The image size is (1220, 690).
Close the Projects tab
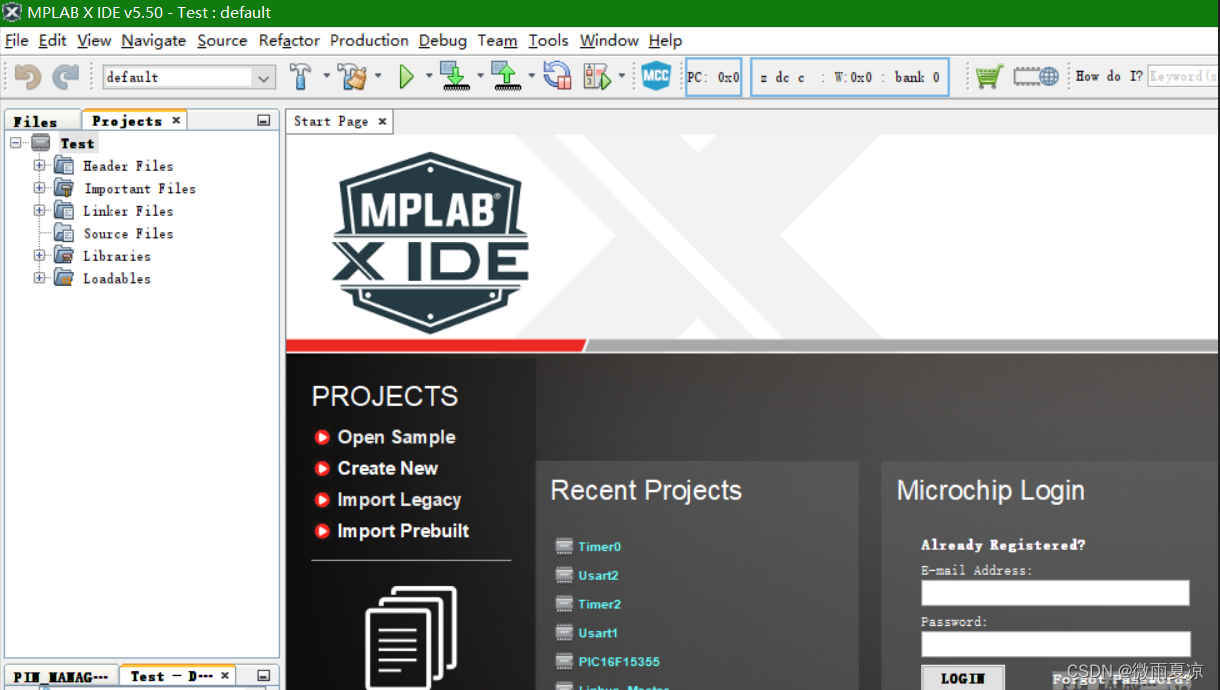coord(176,120)
